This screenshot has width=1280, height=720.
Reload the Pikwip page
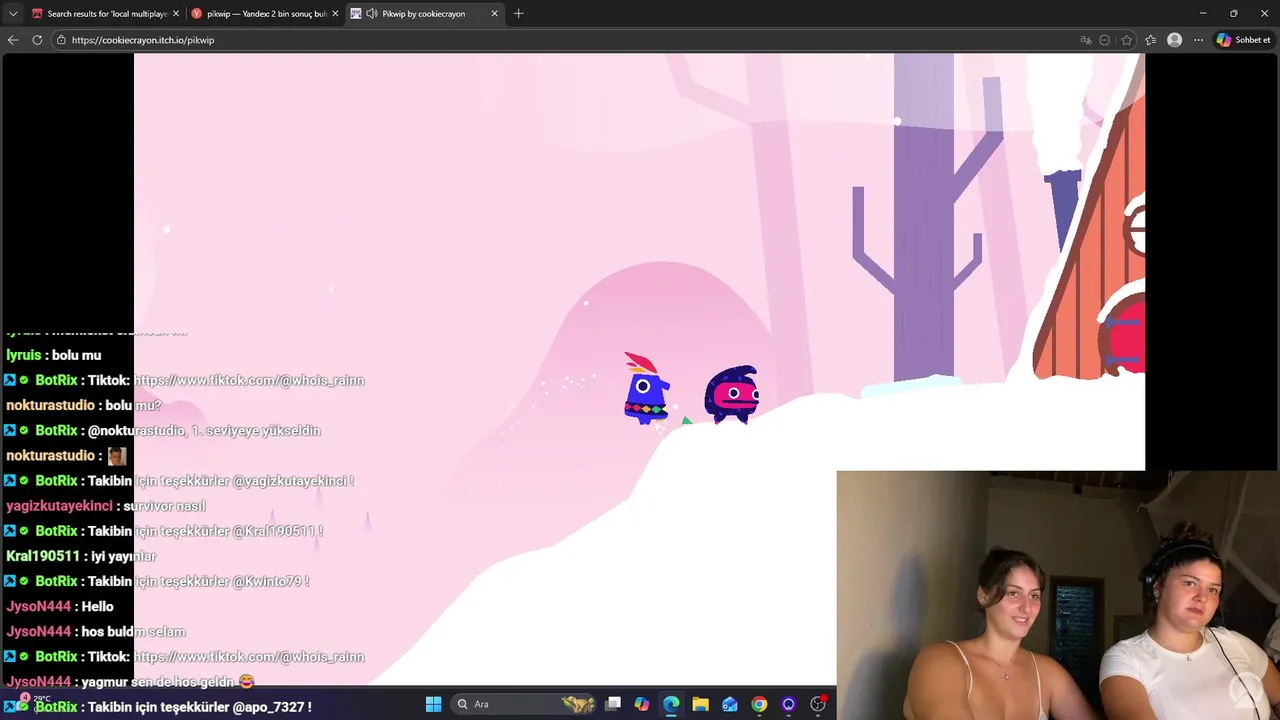click(x=37, y=40)
